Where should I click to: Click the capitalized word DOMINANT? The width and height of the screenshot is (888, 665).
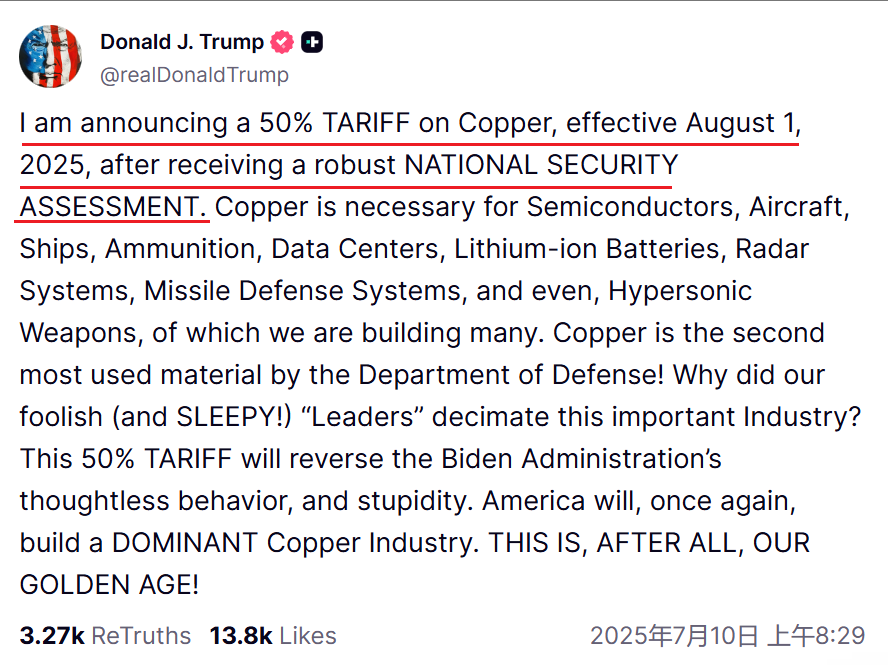point(185,543)
